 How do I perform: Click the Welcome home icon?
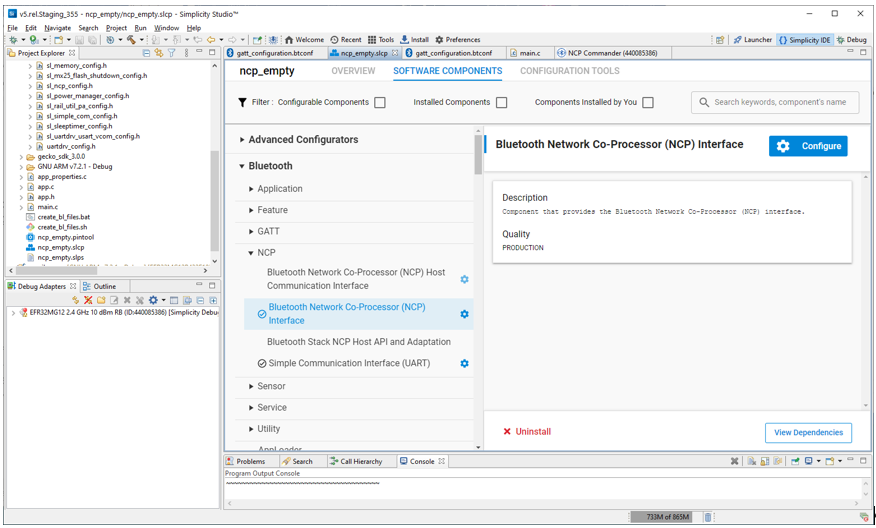(304, 40)
